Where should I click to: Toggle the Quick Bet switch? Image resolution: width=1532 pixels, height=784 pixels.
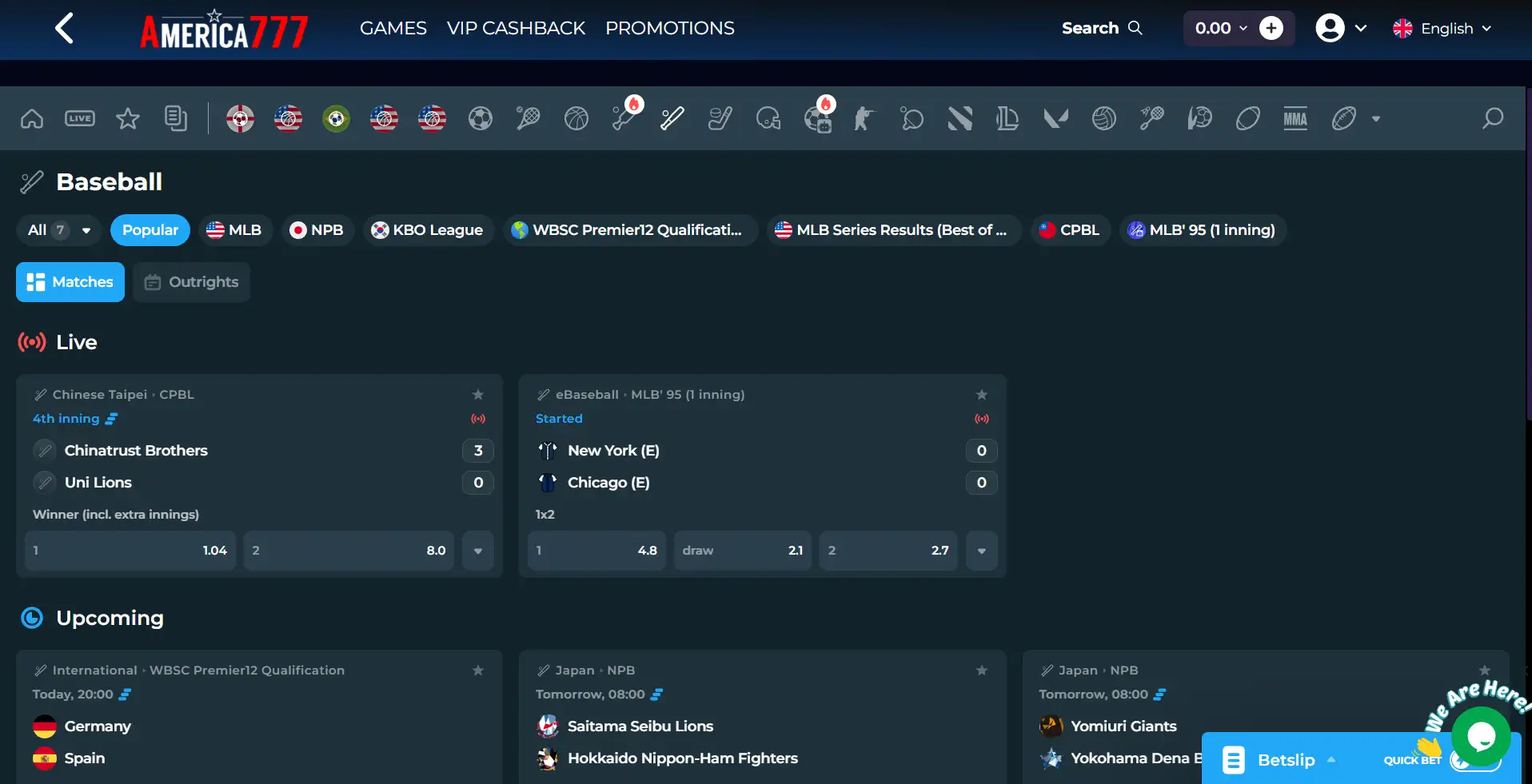point(1474,760)
